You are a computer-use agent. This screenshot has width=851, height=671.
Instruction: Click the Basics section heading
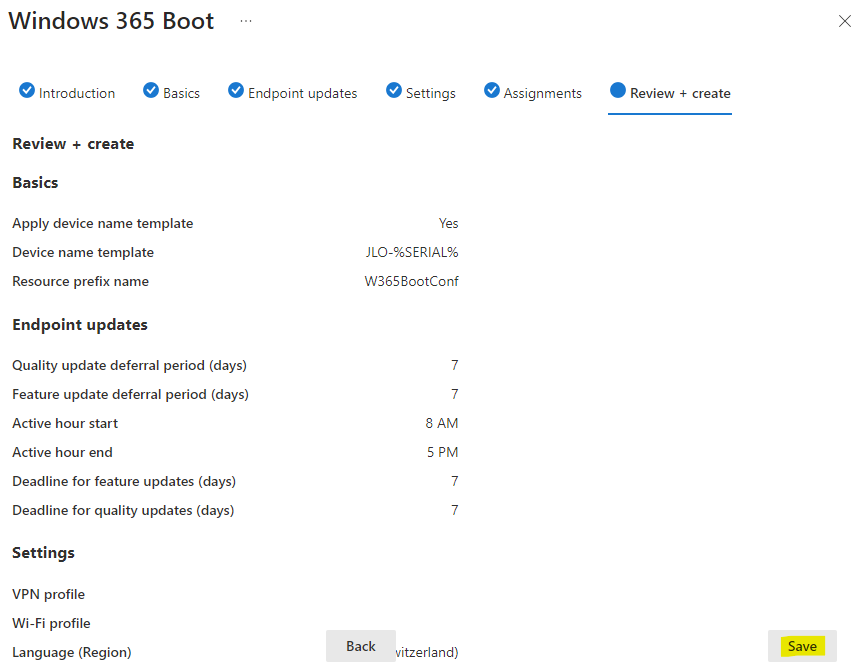coord(35,182)
